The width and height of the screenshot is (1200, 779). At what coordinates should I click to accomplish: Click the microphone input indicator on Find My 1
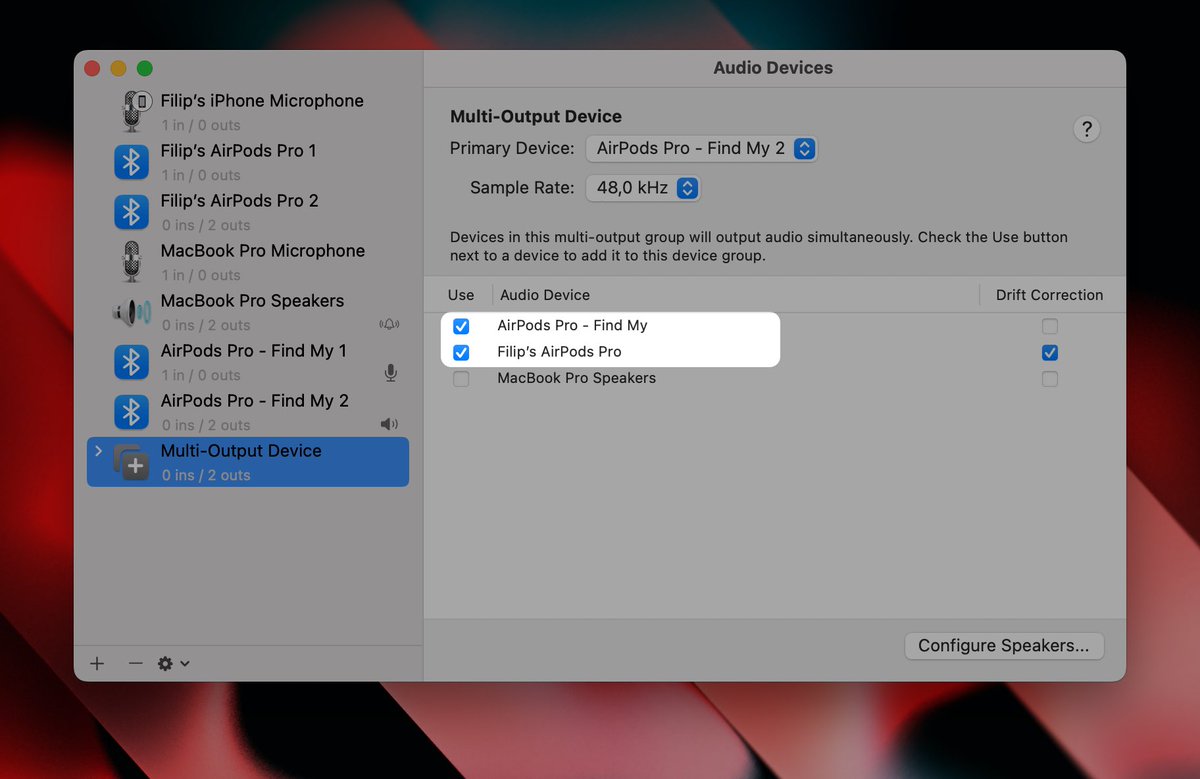coord(391,373)
